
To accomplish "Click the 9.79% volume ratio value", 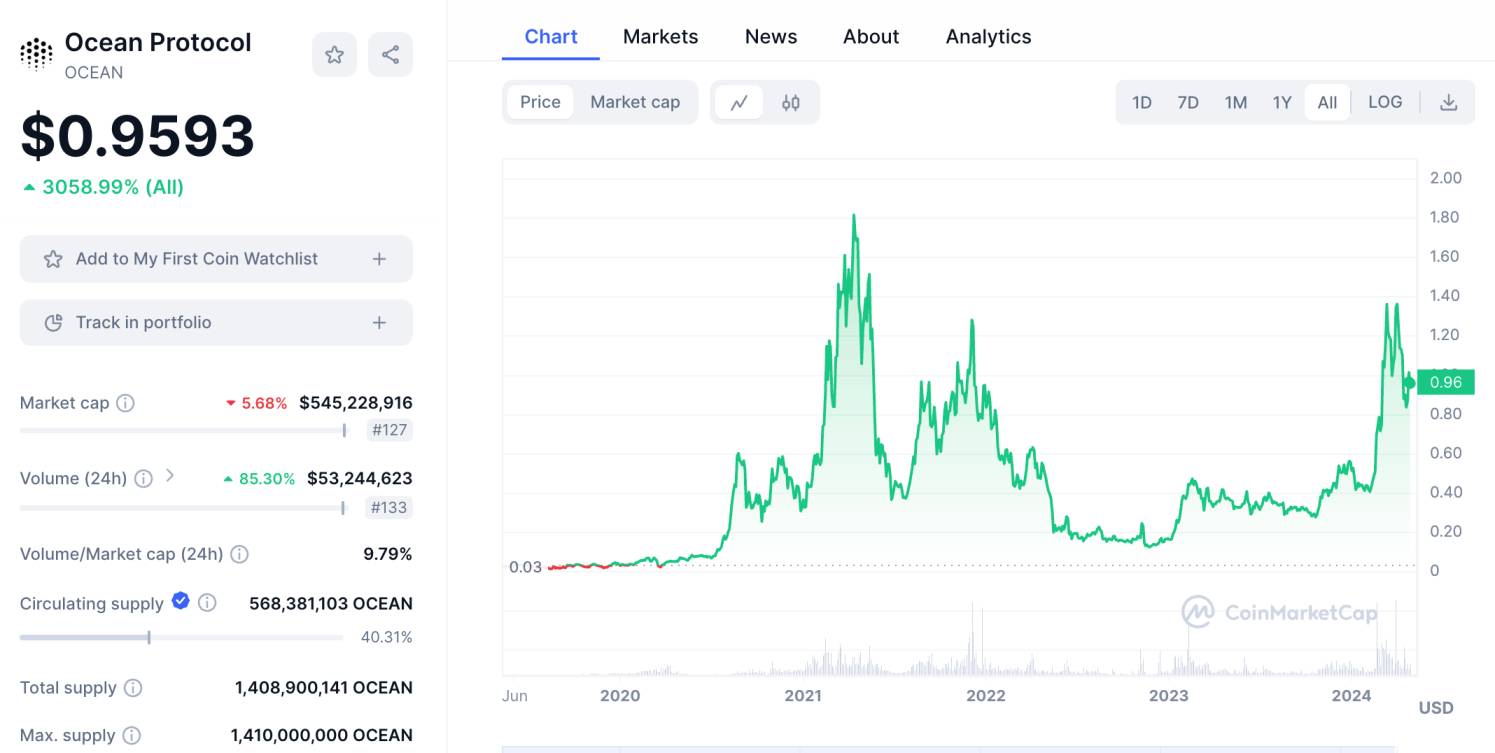I will 388,554.
